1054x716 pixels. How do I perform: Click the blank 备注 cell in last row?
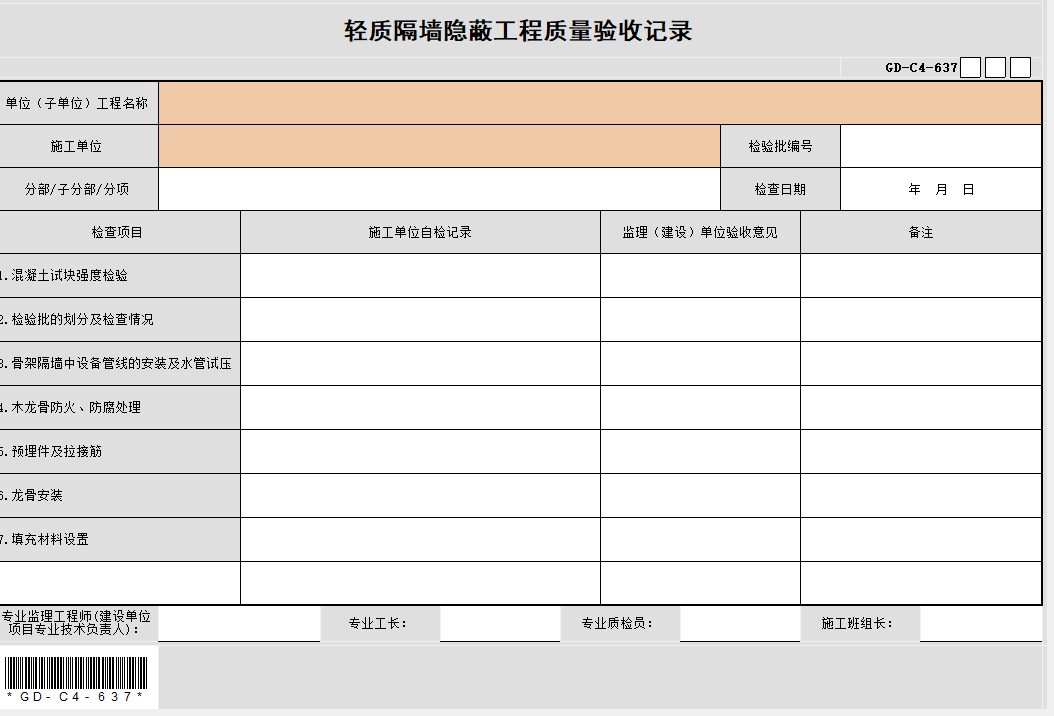[921, 583]
